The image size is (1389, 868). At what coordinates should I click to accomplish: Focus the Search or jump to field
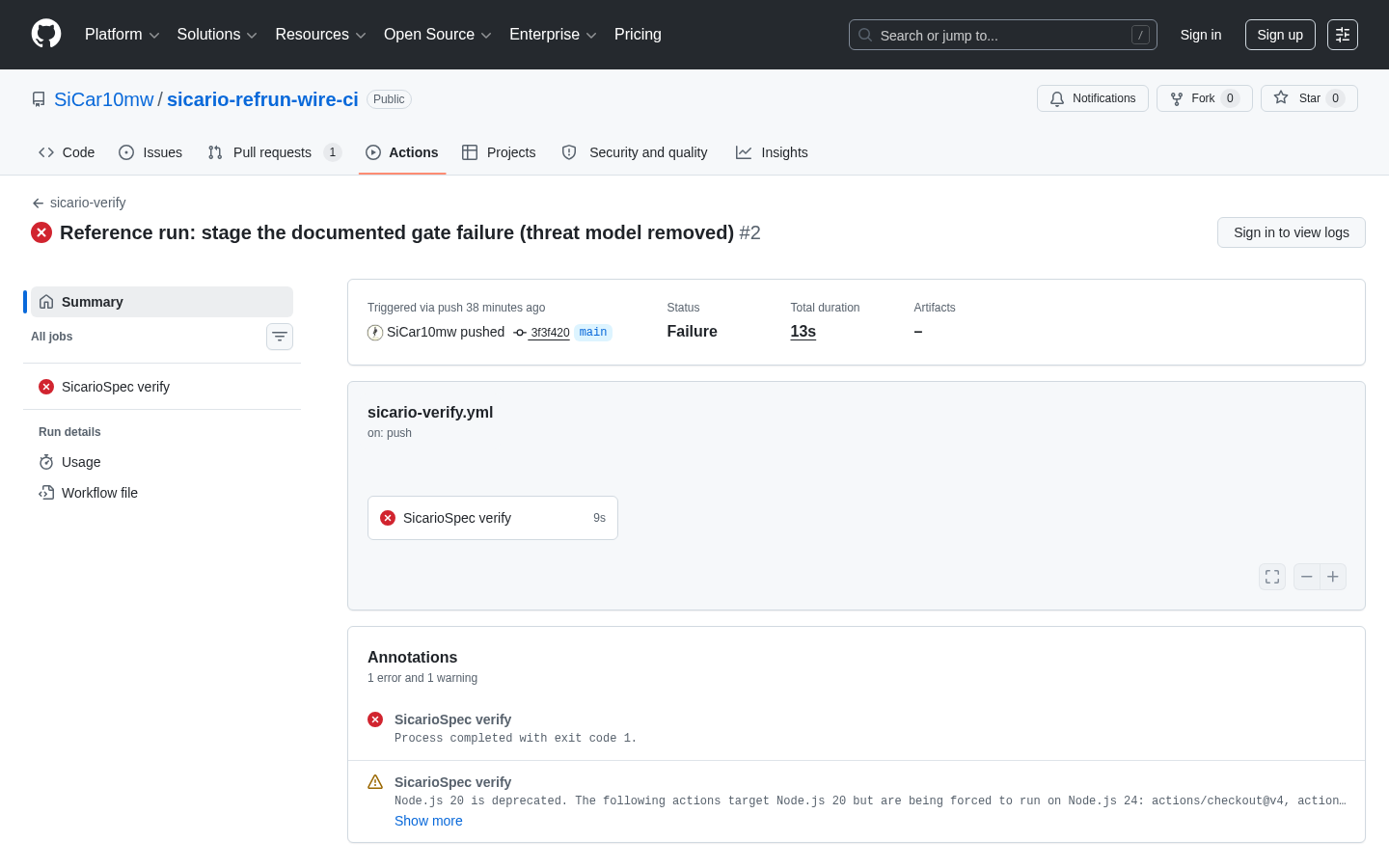point(1002,35)
